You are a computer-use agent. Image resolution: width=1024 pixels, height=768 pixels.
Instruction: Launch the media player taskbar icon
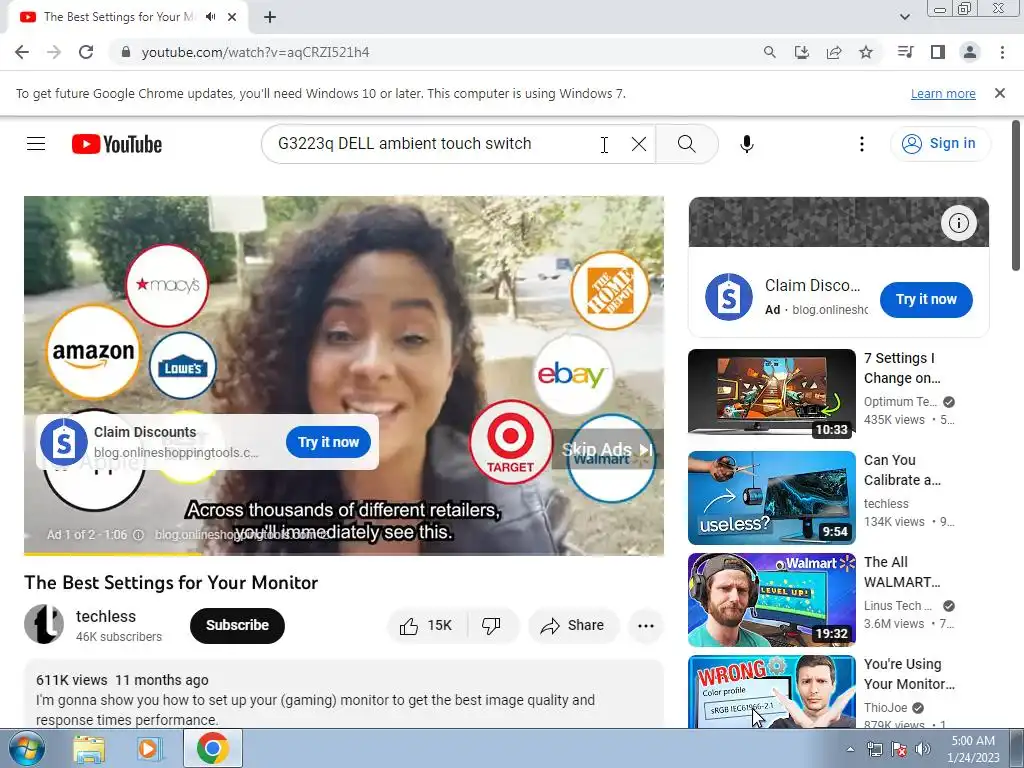(148, 749)
